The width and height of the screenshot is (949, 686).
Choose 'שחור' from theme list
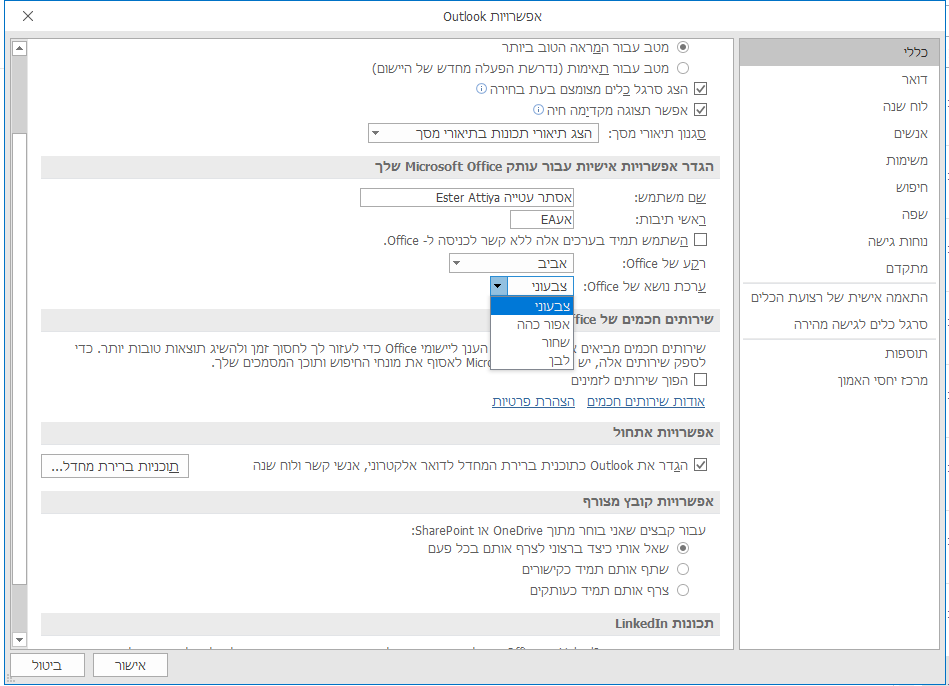pyautogui.click(x=531, y=342)
